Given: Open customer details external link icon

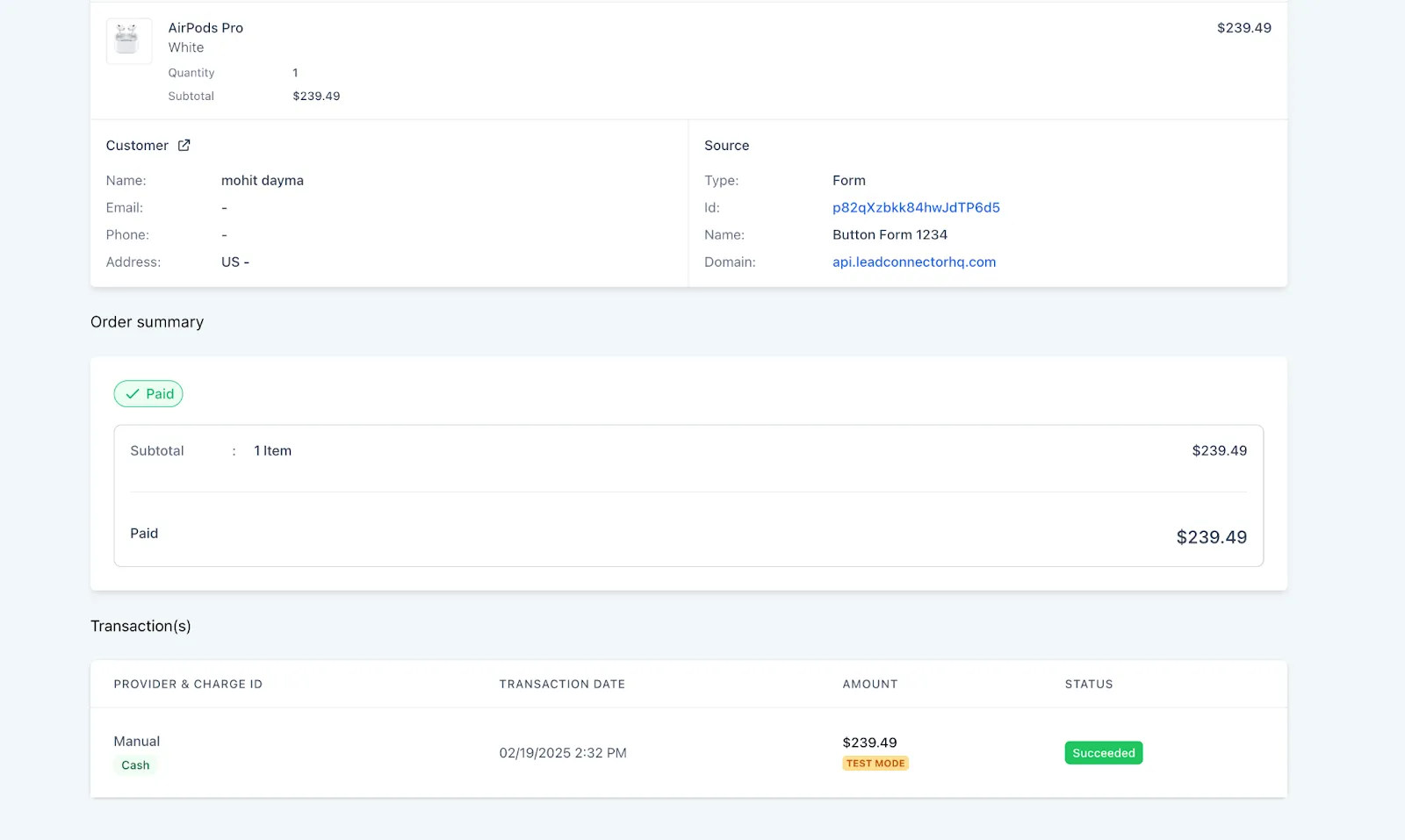Looking at the screenshot, I should point(184,146).
